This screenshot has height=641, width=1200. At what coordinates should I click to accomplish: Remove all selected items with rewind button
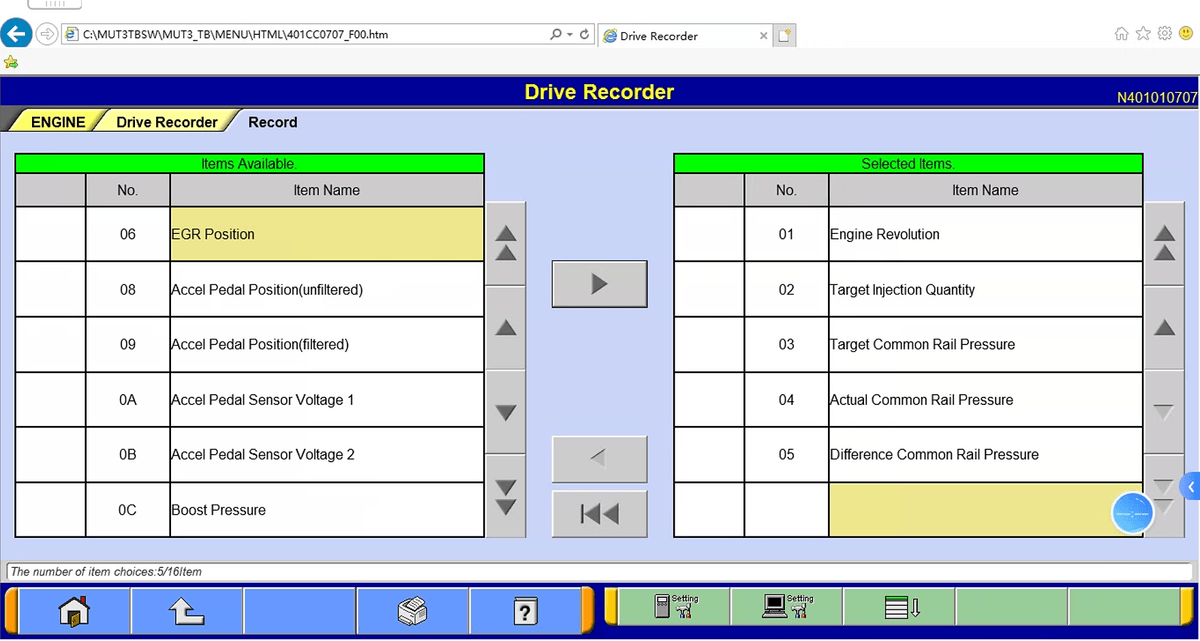coord(599,514)
